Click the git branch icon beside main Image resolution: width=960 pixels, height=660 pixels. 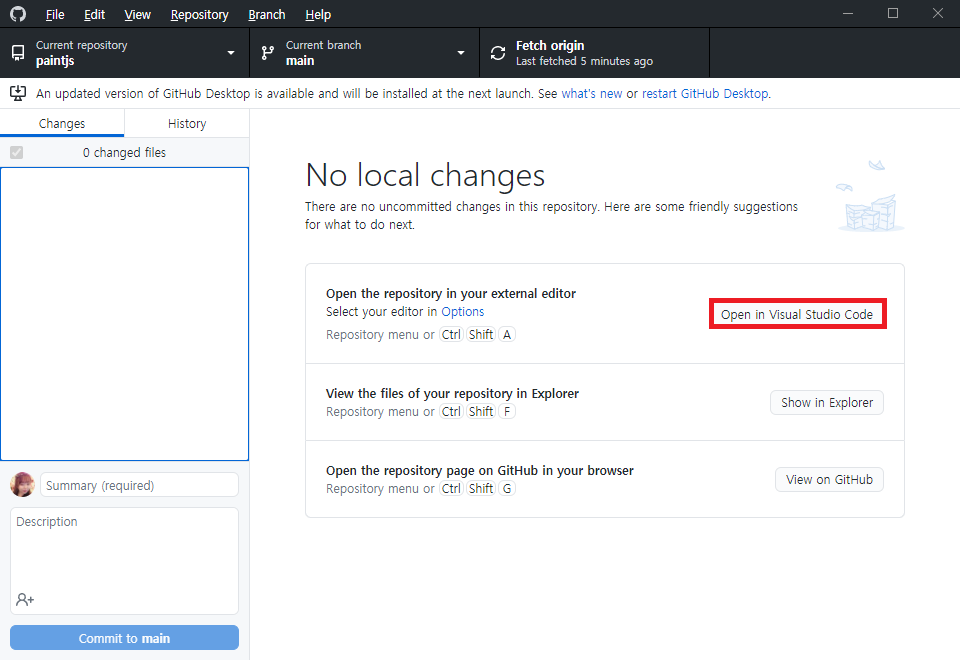point(268,53)
